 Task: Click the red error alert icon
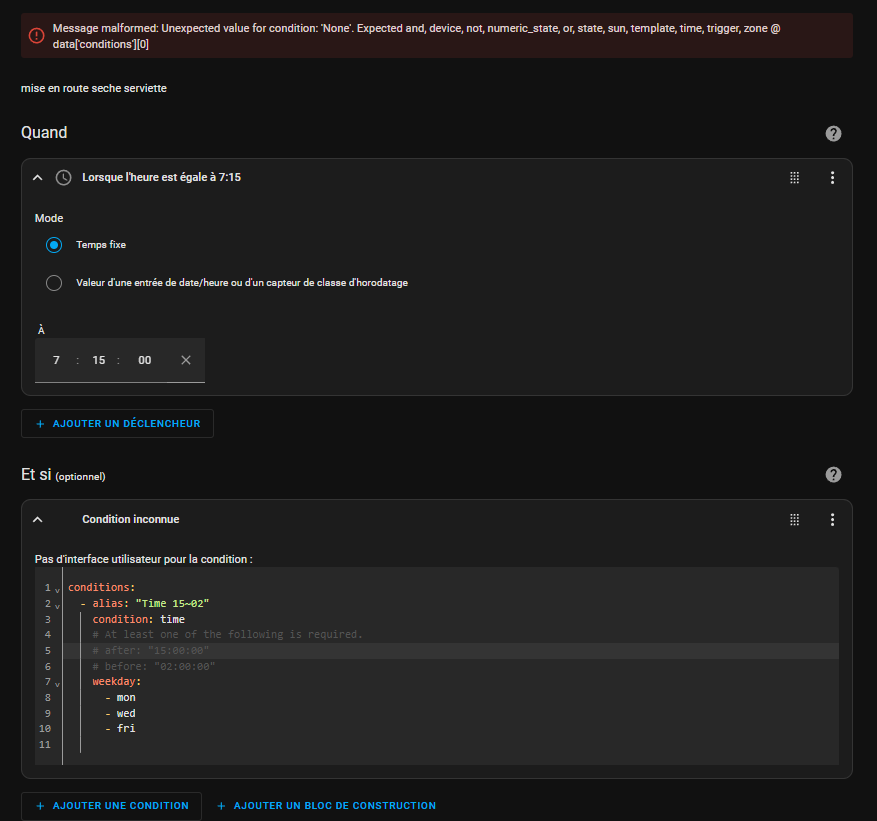pos(36,35)
